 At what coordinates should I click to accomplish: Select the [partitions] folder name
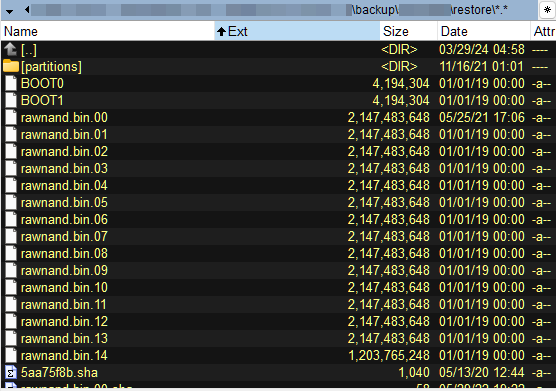click(51, 67)
